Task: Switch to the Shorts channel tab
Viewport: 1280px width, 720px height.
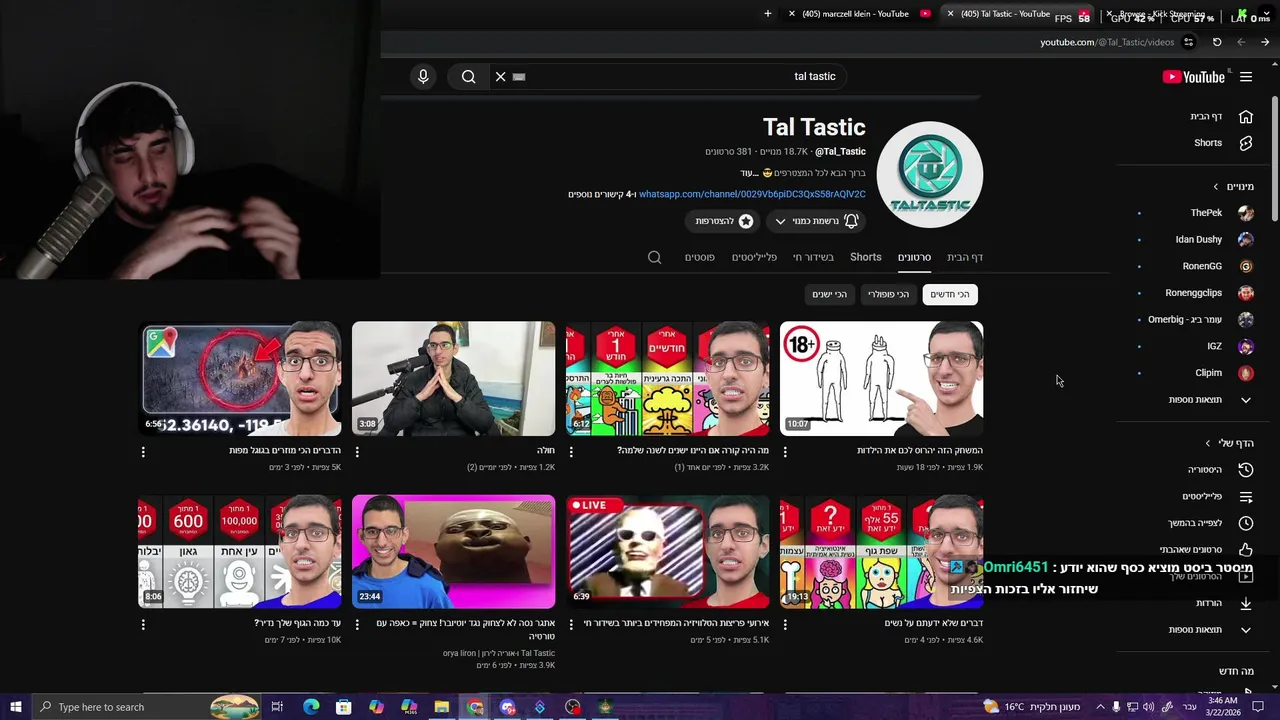Action: 866,257
